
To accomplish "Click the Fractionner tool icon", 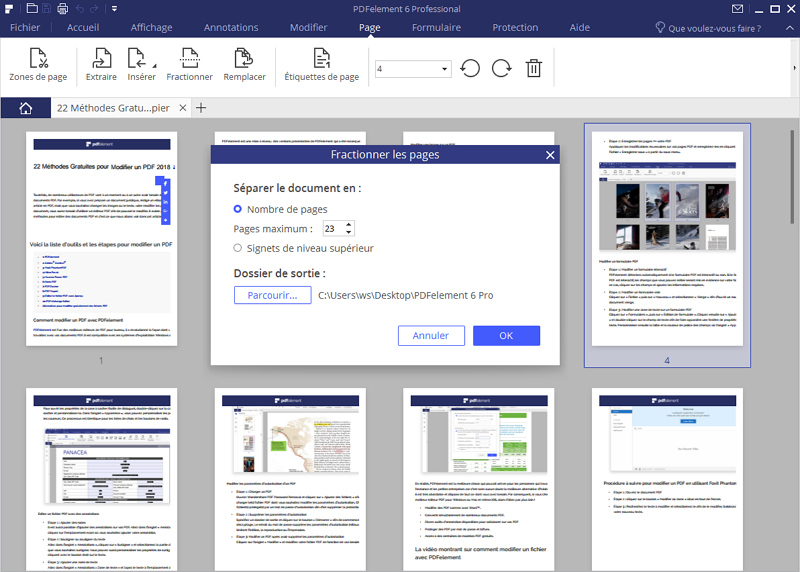I will pos(189,65).
